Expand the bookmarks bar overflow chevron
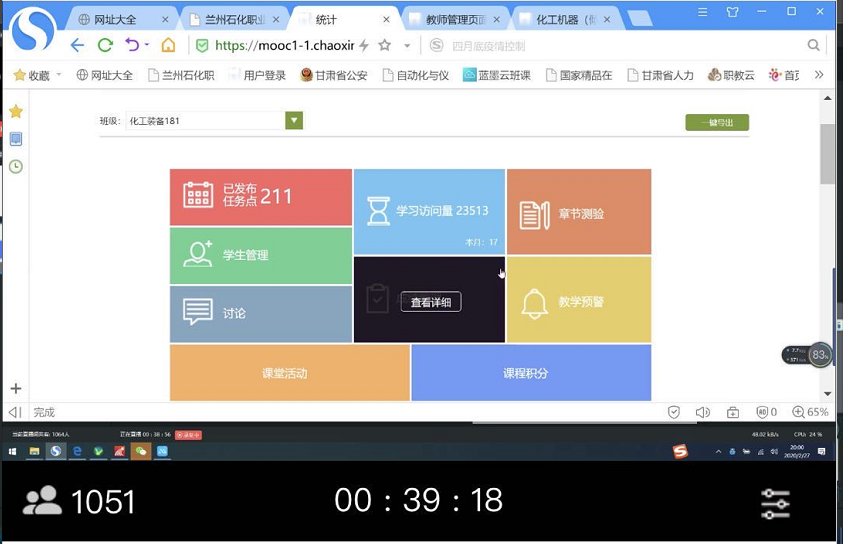The image size is (843, 544). click(x=819, y=75)
